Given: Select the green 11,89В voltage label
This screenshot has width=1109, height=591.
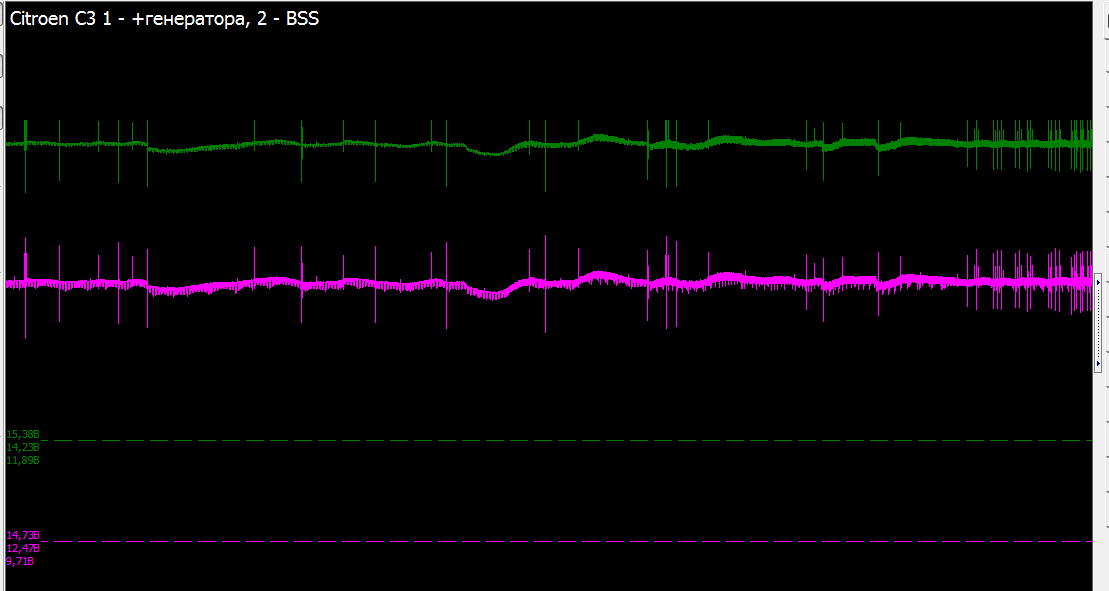Looking at the screenshot, I should (23, 460).
